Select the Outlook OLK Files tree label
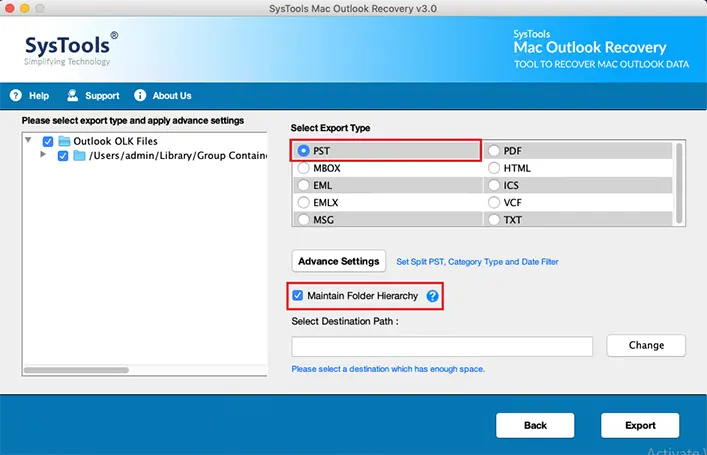Viewport: 707px width, 455px height. click(115, 141)
